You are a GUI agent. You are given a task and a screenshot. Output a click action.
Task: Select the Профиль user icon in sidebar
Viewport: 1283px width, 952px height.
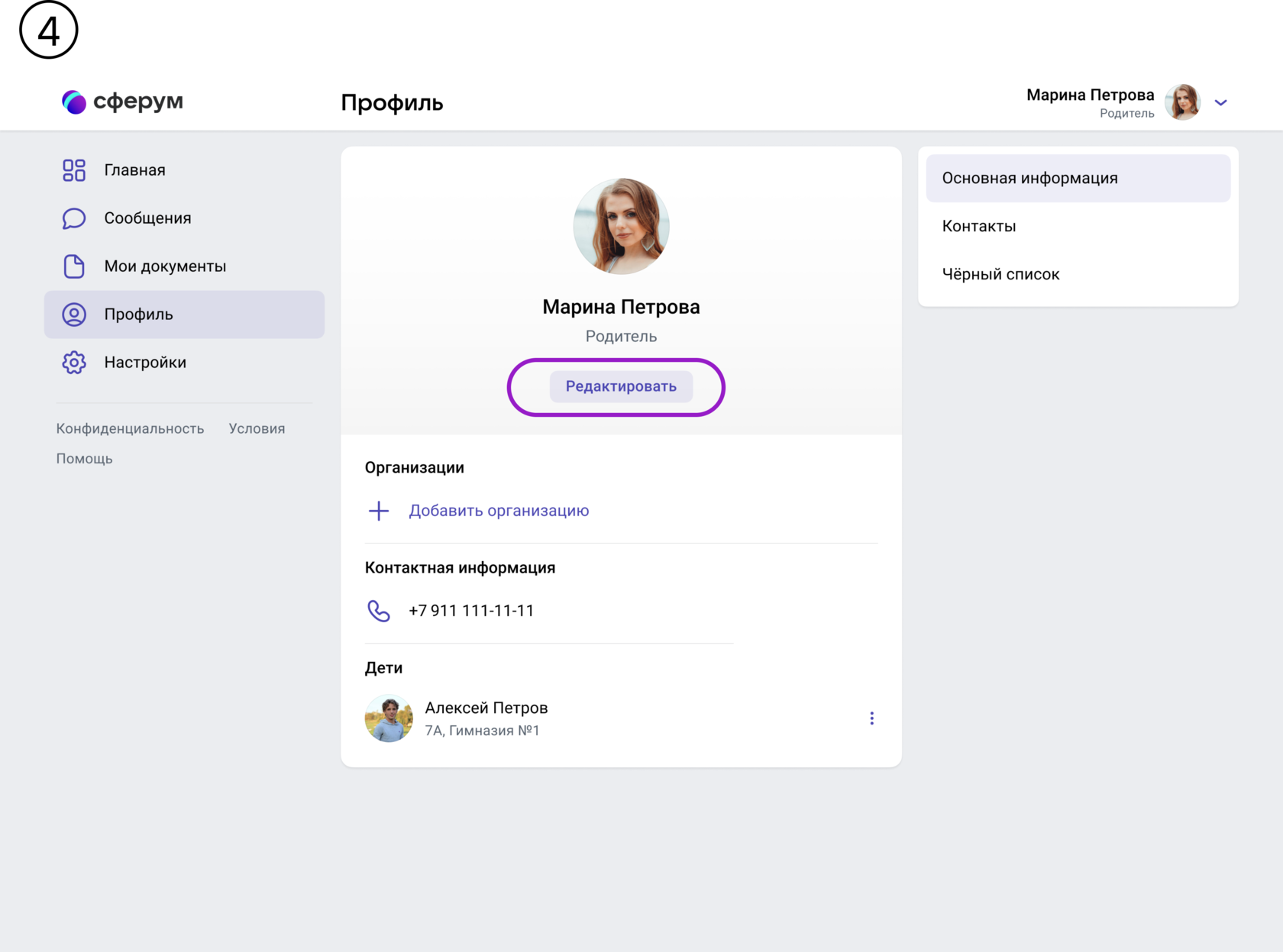(x=74, y=315)
